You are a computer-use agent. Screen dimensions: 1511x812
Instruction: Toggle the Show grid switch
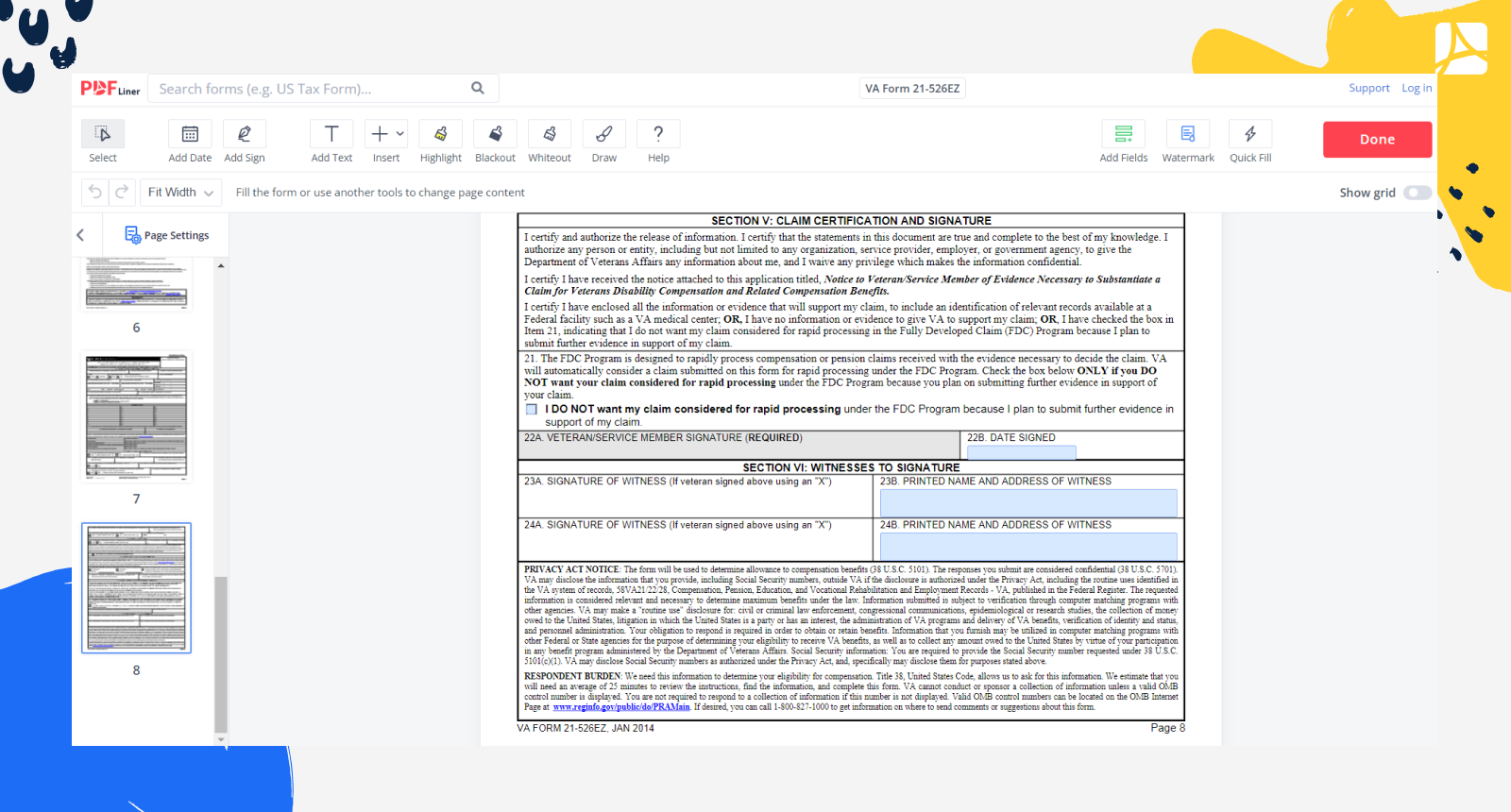pyautogui.click(x=1417, y=193)
